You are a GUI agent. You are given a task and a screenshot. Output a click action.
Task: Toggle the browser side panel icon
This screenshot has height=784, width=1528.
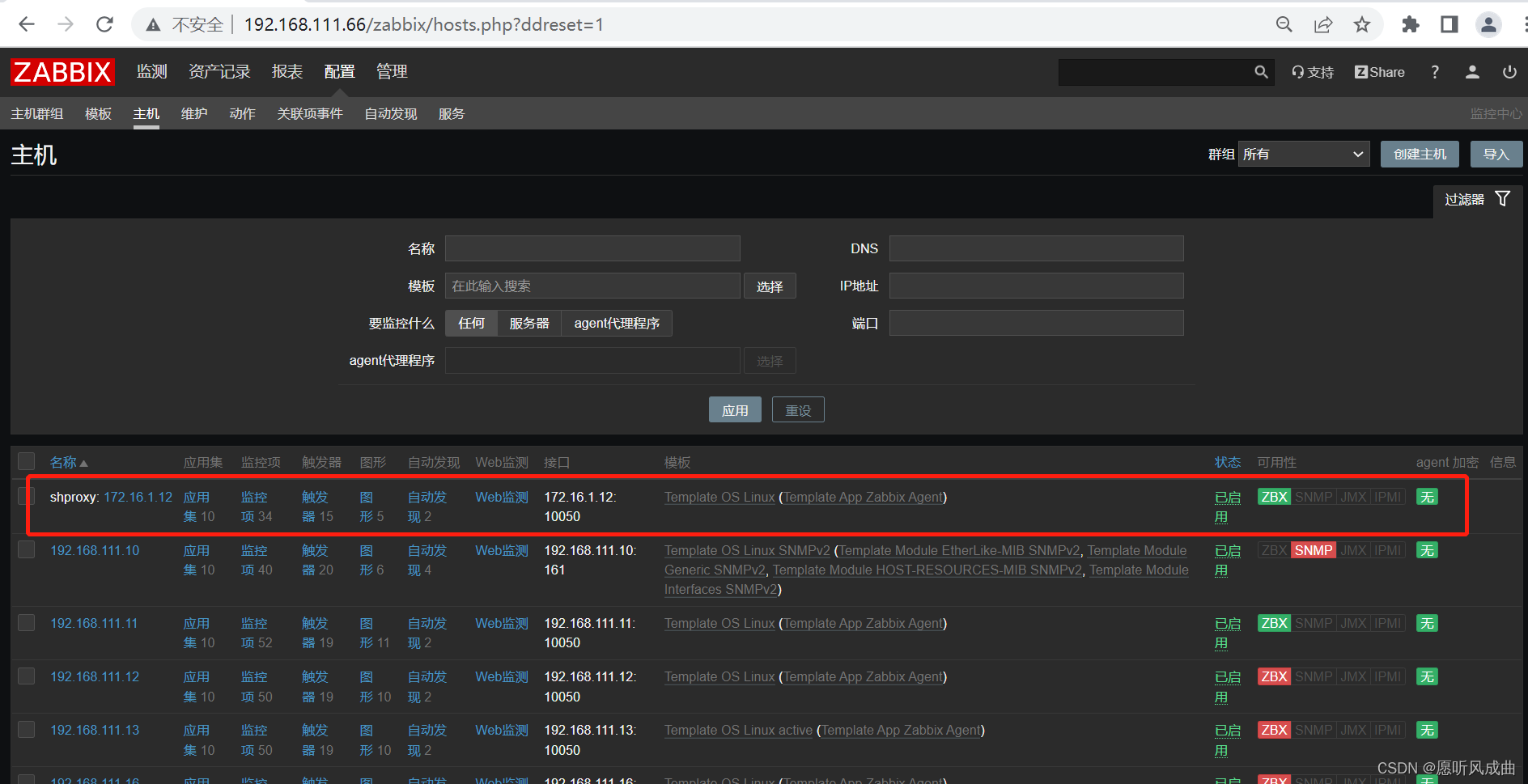click(x=1449, y=24)
